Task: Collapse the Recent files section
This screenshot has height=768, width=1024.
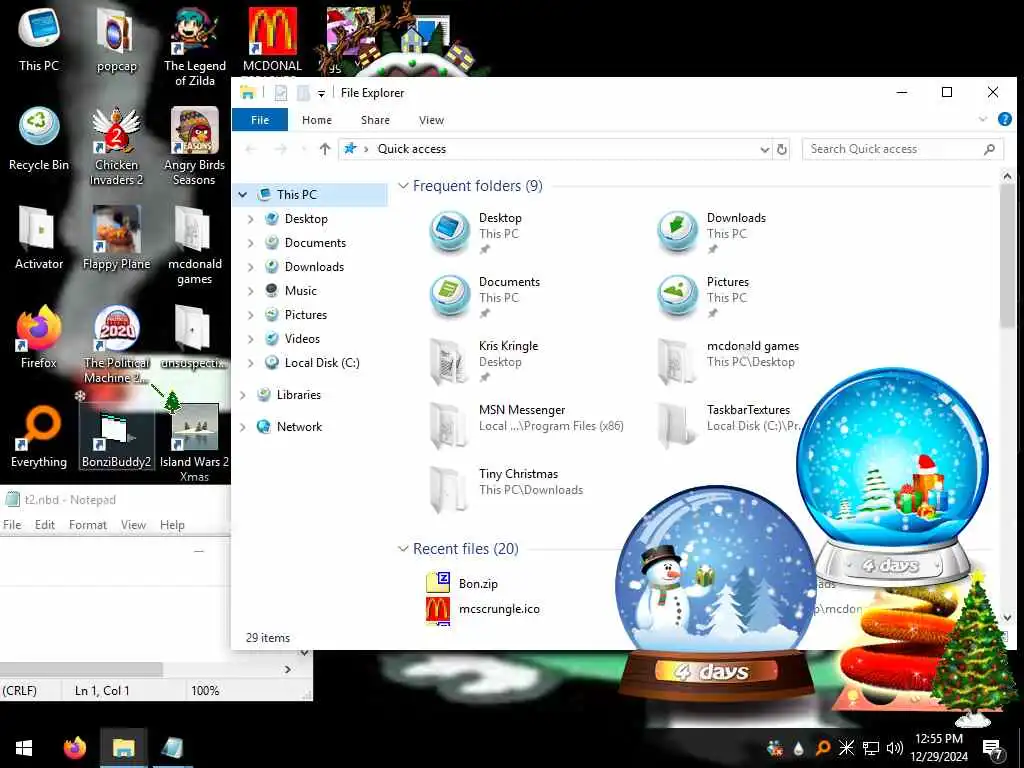Action: pyautogui.click(x=404, y=549)
